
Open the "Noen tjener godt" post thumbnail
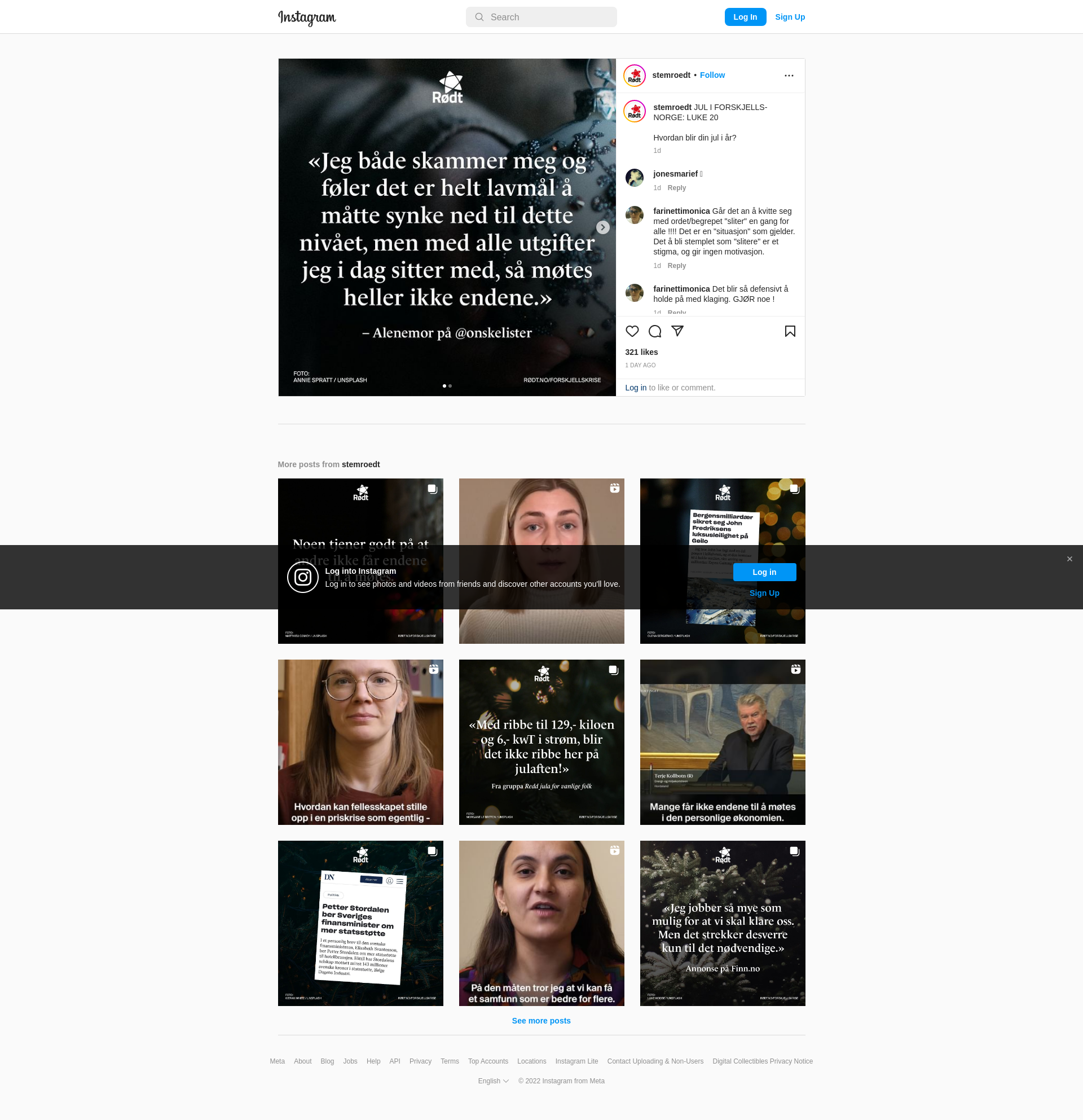(x=360, y=561)
